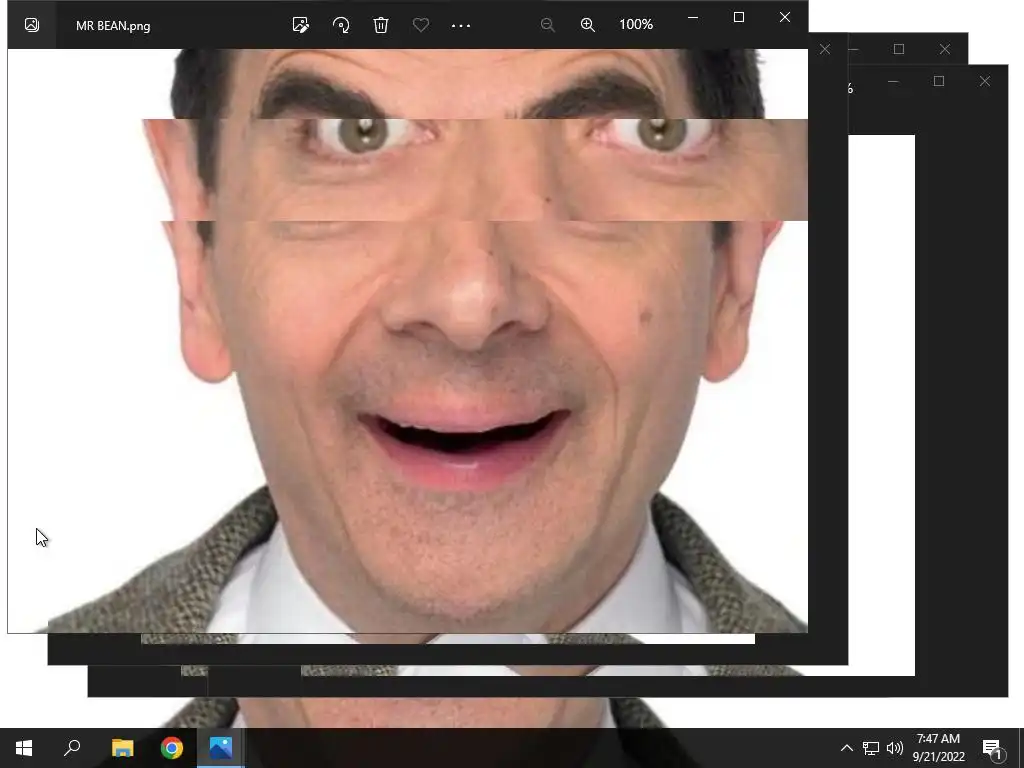Image resolution: width=1024 pixels, height=768 pixels.
Task: Add image to favorites with heart icon
Action: click(421, 25)
